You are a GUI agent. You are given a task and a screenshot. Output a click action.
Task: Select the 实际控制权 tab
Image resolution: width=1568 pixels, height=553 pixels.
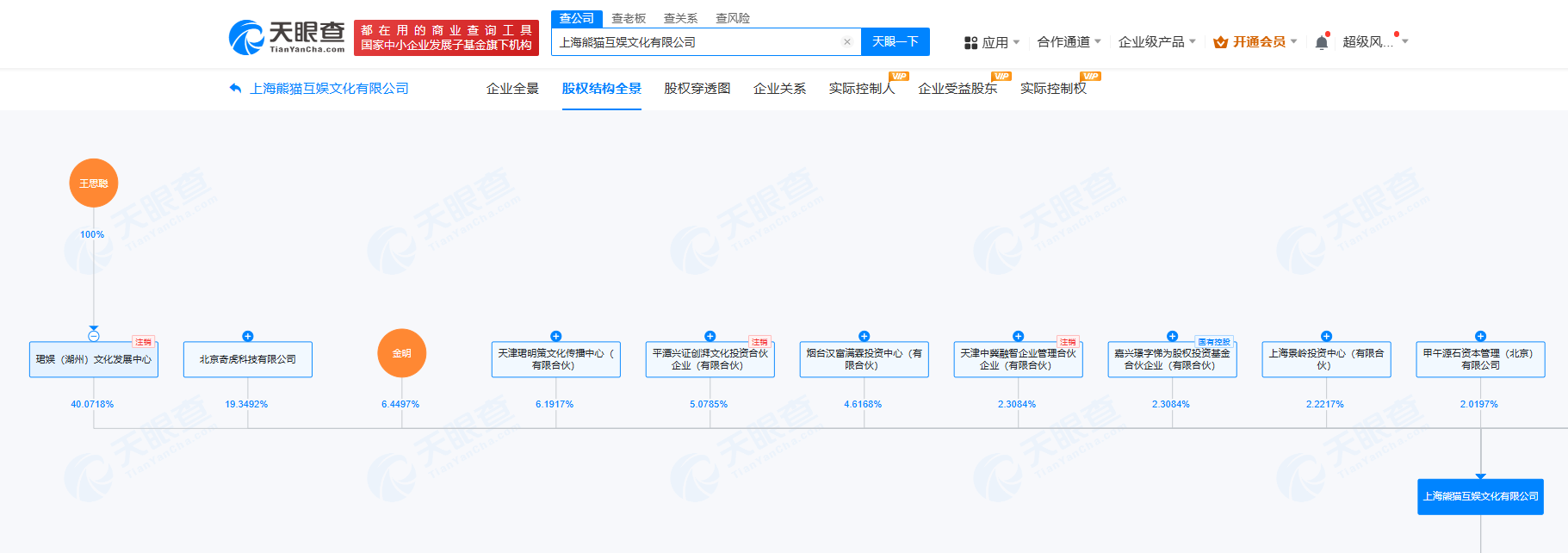1053,89
